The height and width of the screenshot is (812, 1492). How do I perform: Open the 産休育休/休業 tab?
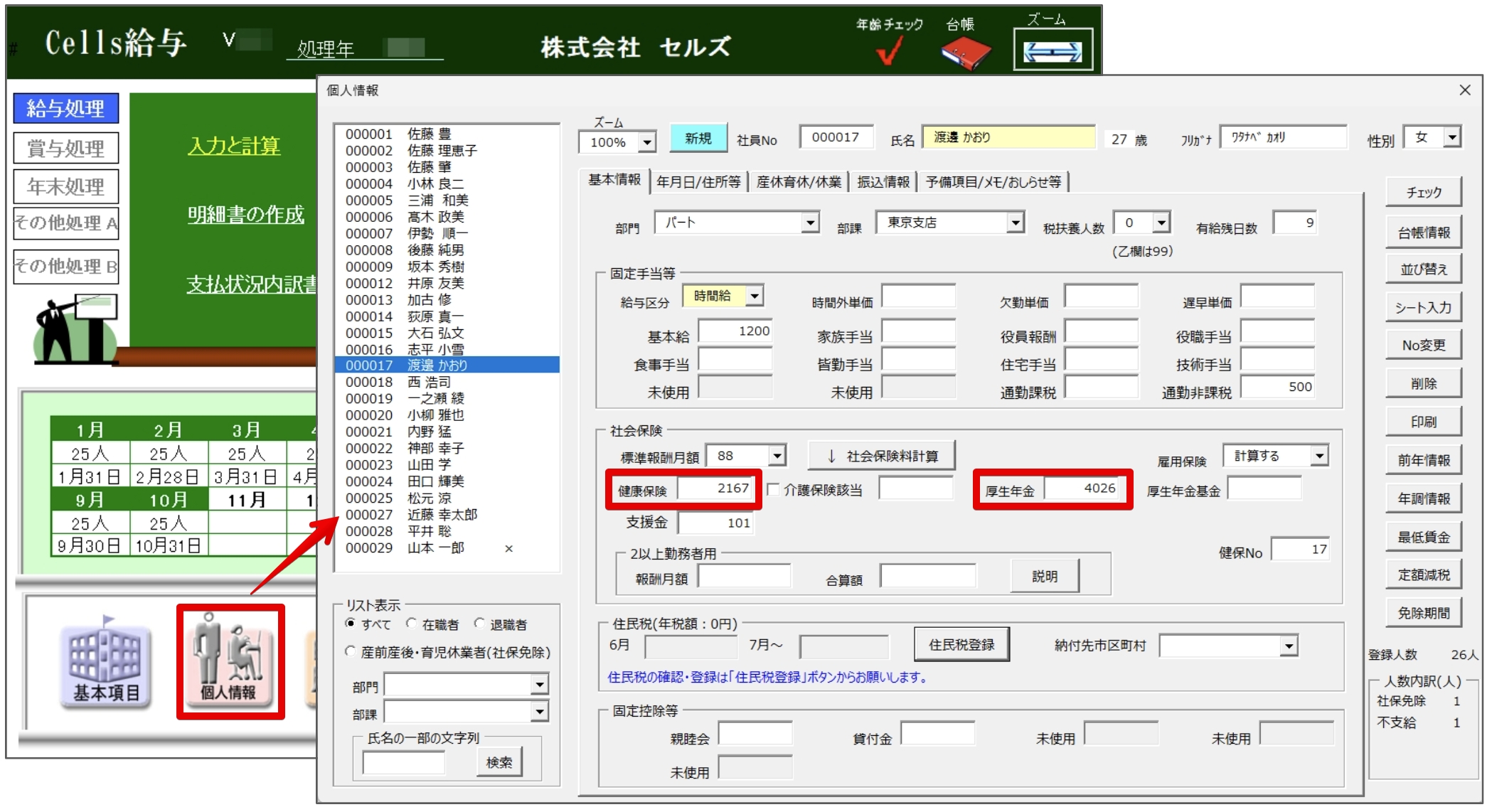point(799,182)
